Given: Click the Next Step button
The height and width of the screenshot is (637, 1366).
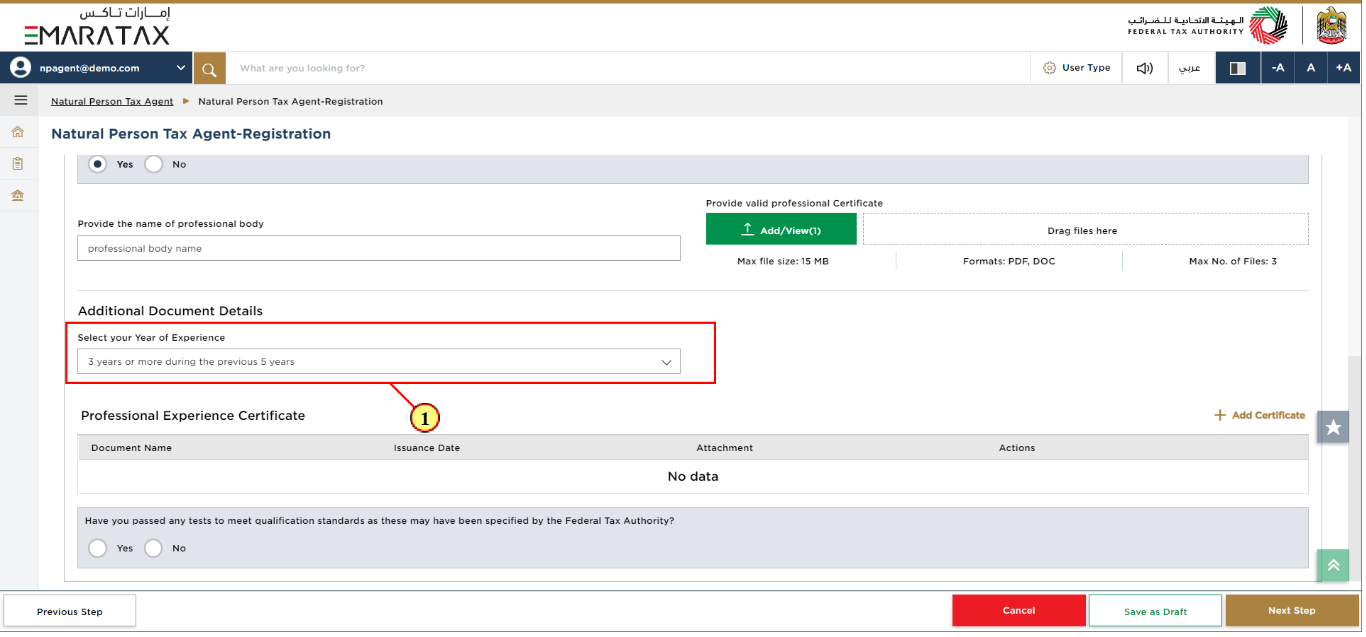Looking at the screenshot, I should click(x=1292, y=611).
